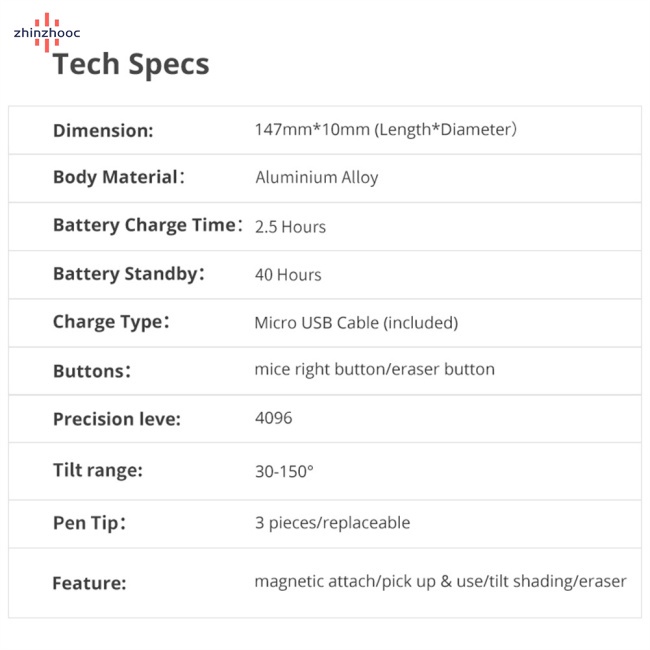Click the magnetic attach feature description
Image resolution: width=650 pixels, height=650 pixels.
(x=440, y=582)
